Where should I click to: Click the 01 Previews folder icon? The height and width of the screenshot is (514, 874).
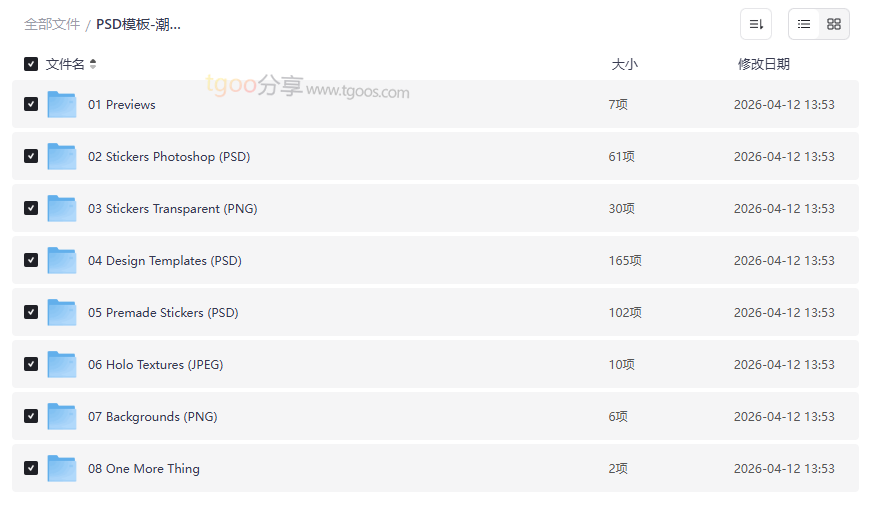(x=62, y=104)
